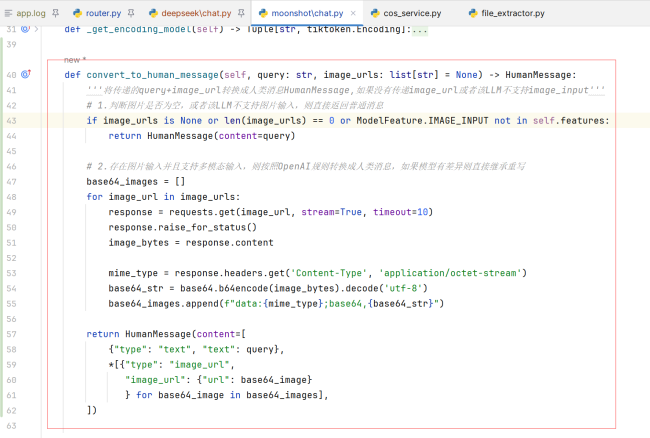Expand the folded _get_encoding_model method chevron
This screenshot has height=438, width=650.
(x=36, y=29)
